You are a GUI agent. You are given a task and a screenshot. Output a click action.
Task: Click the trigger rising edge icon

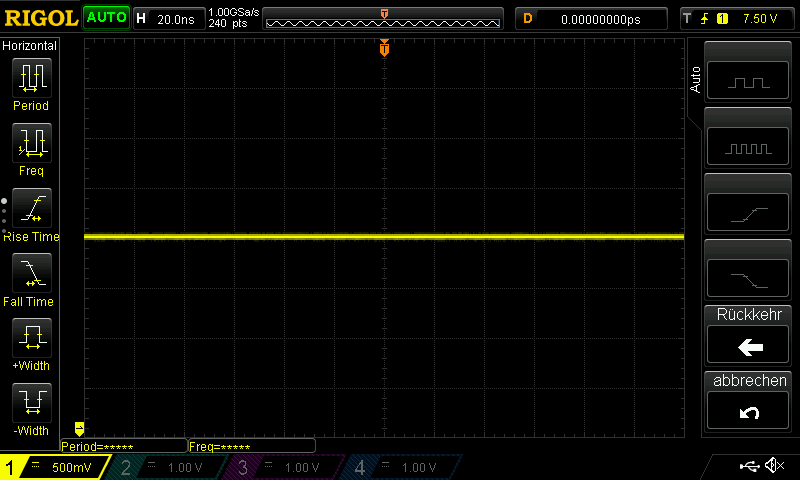click(x=705, y=19)
